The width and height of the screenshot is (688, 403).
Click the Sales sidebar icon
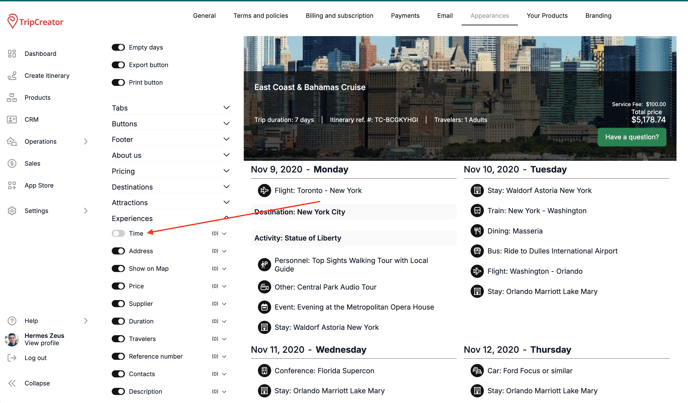click(12, 163)
